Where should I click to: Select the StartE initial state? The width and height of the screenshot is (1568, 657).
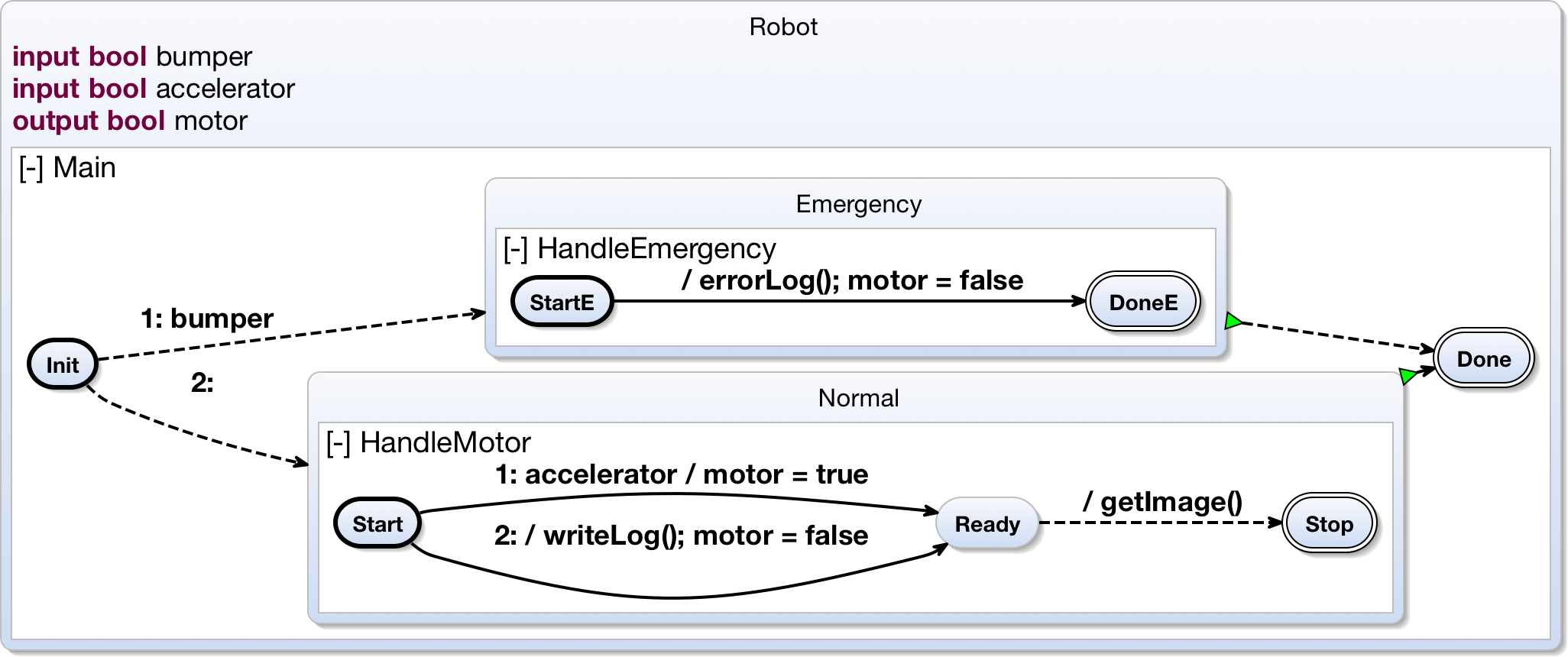tap(562, 303)
